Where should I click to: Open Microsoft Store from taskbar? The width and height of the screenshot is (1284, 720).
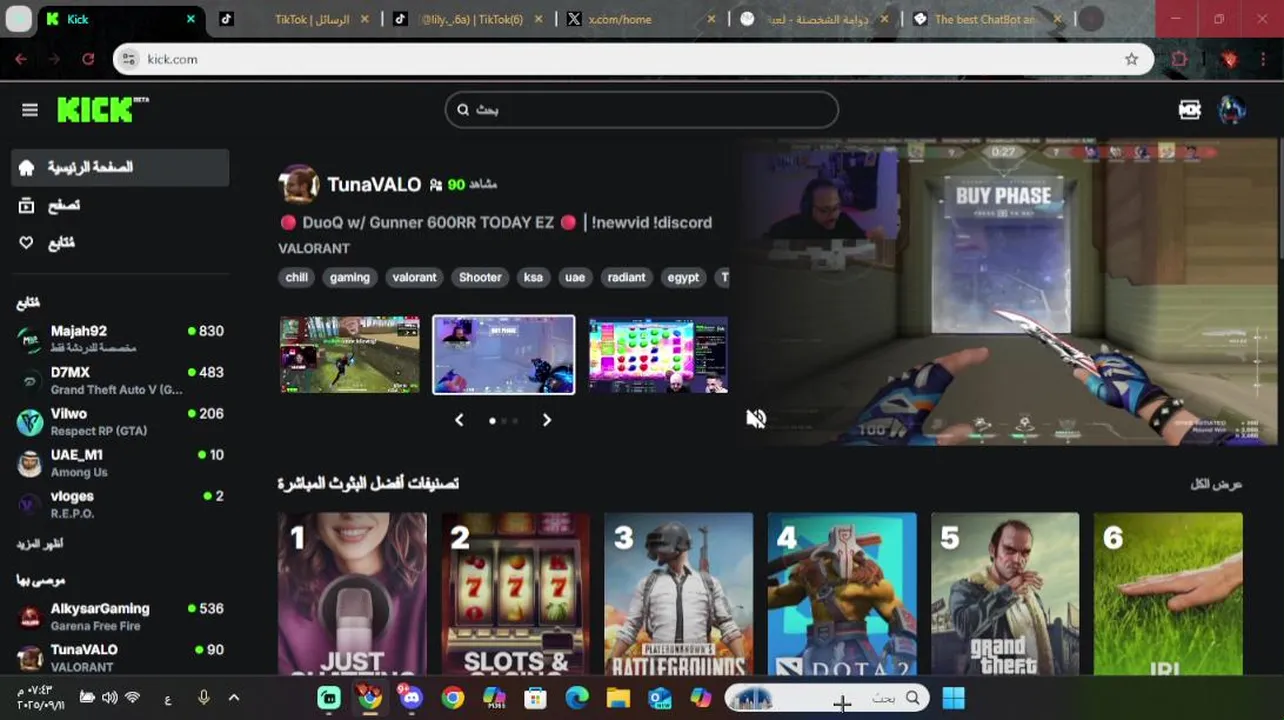(536, 698)
